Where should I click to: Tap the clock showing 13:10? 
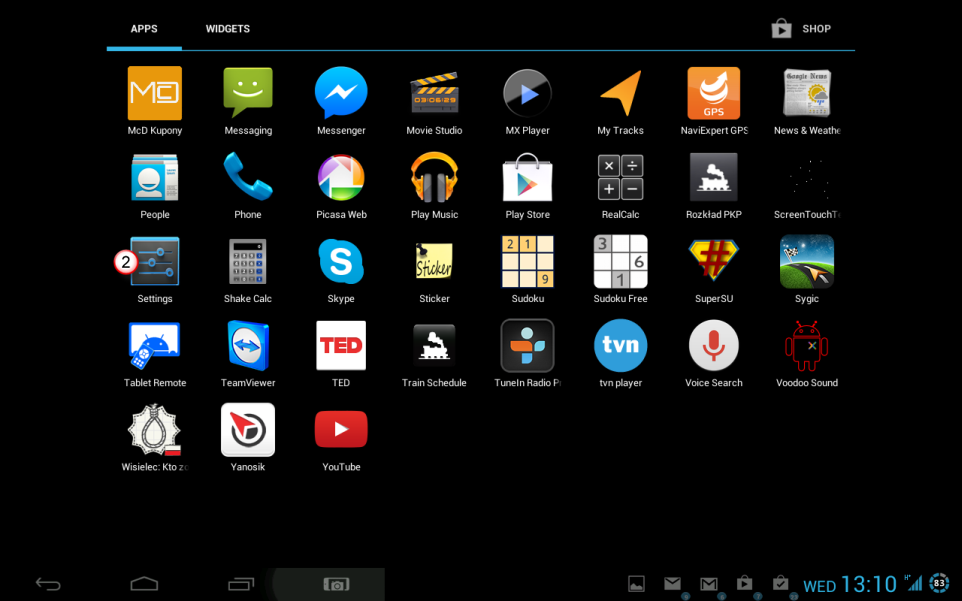click(x=869, y=584)
